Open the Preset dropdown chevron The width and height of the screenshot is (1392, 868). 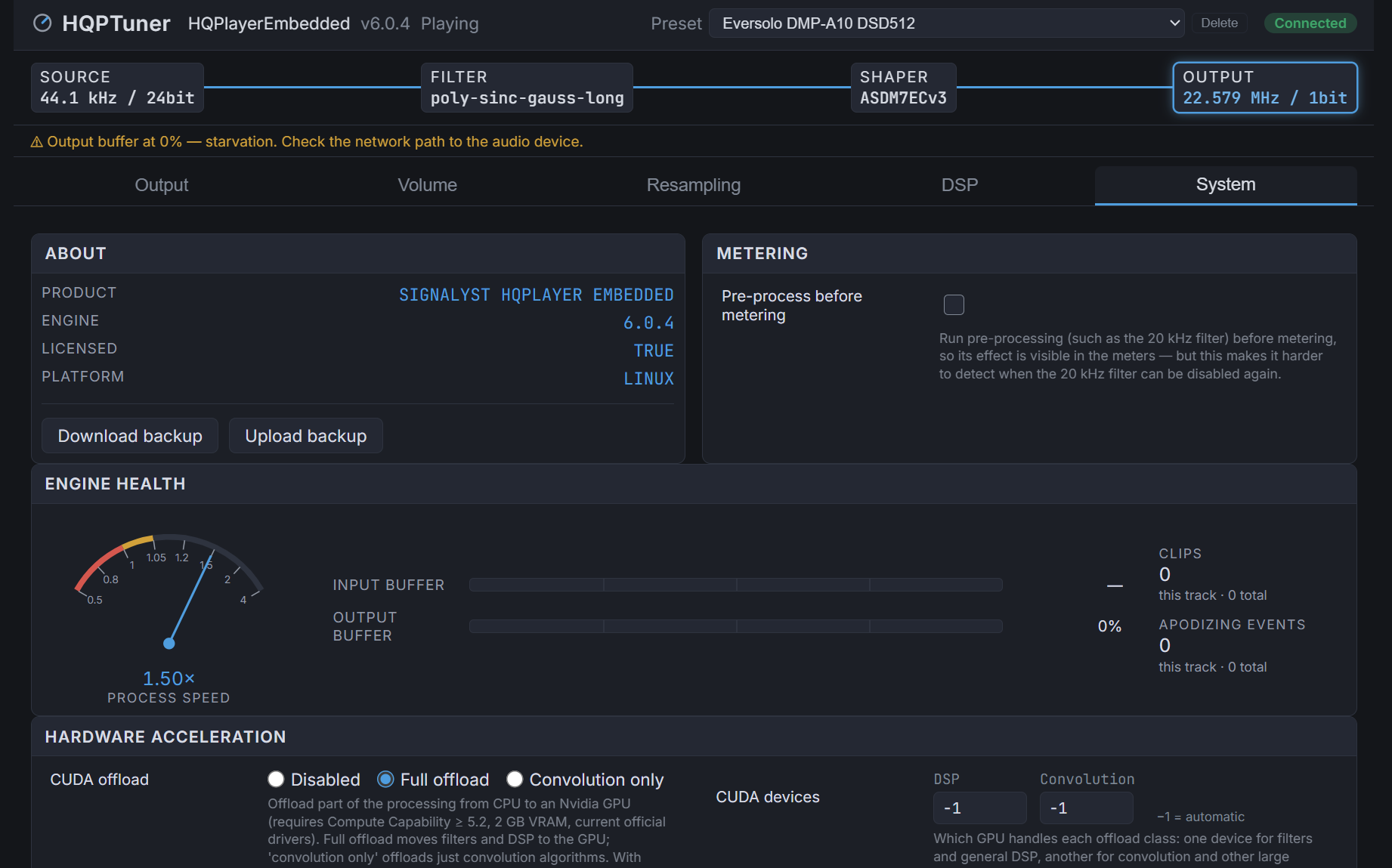pyautogui.click(x=1174, y=23)
